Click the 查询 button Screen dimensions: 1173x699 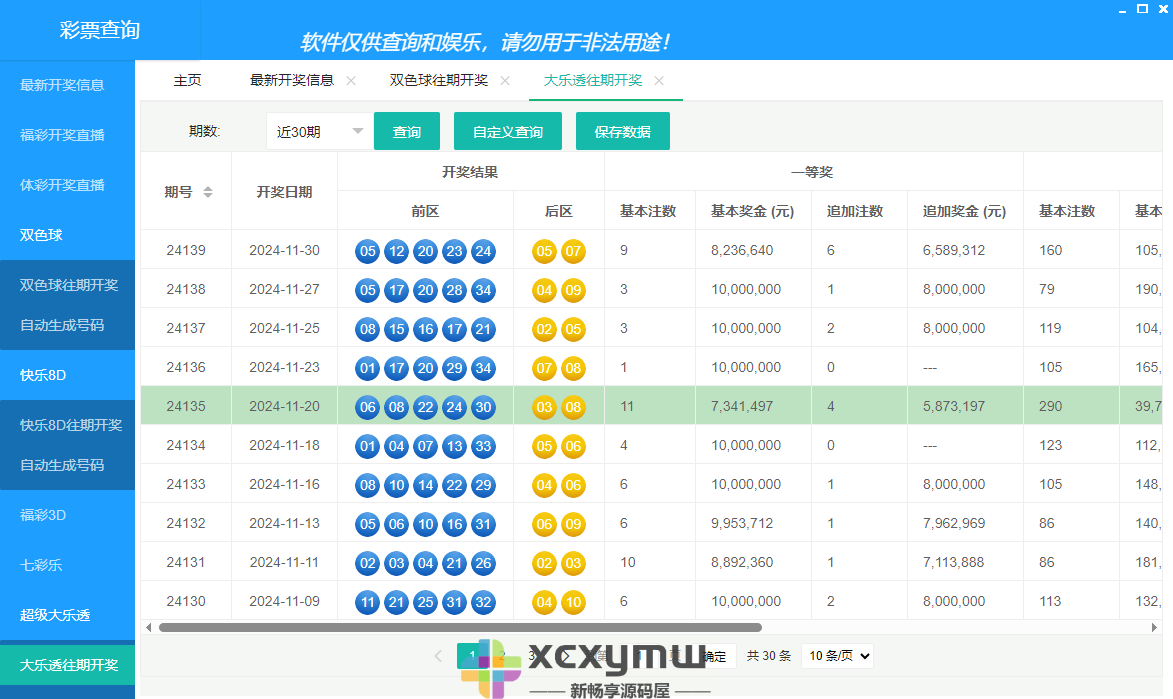point(406,131)
